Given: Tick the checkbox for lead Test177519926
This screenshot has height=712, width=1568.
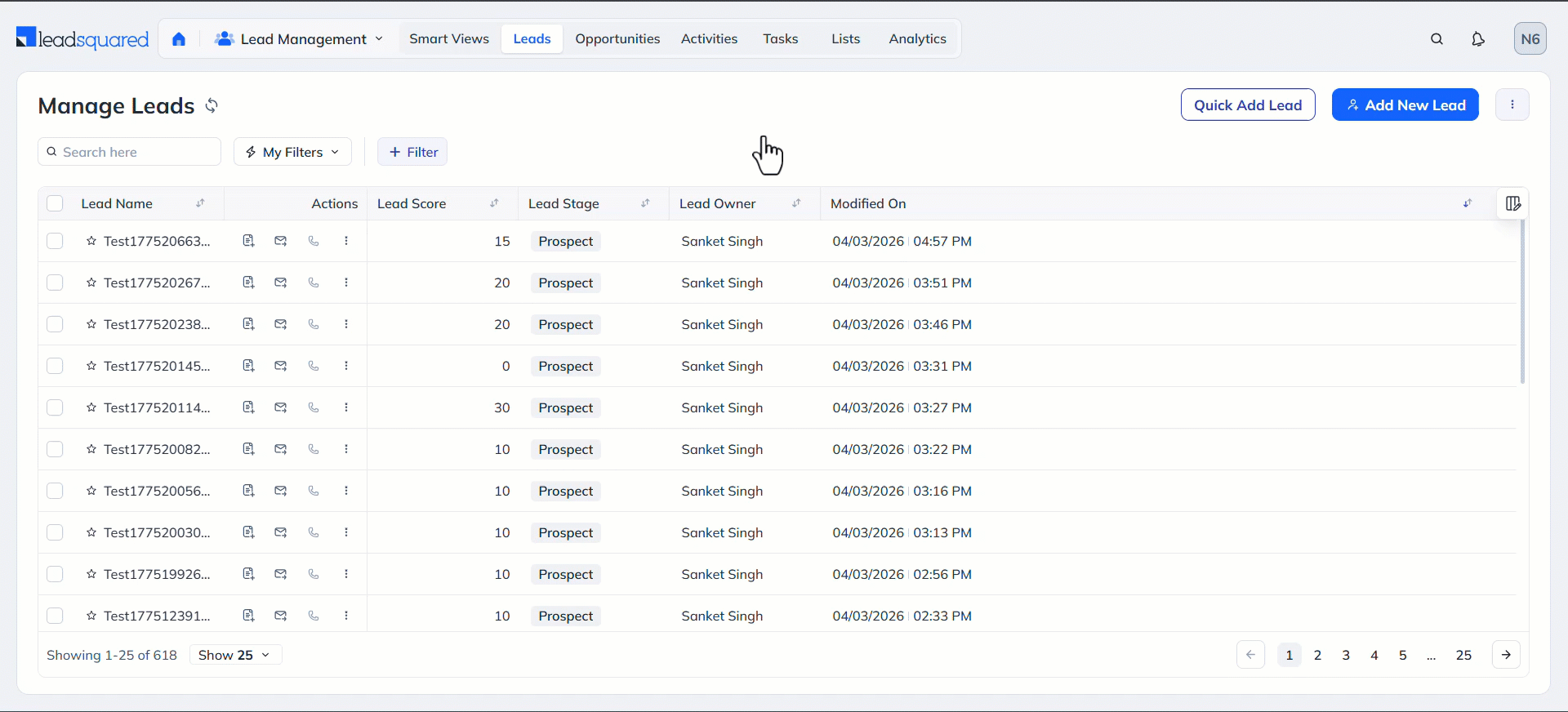Looking at the screenshot, I should coord(55,574).
